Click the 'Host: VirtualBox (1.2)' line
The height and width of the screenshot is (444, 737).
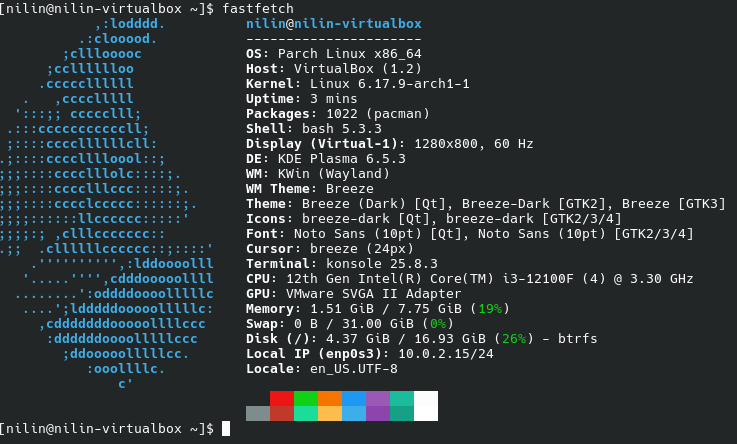pos(334,69)
